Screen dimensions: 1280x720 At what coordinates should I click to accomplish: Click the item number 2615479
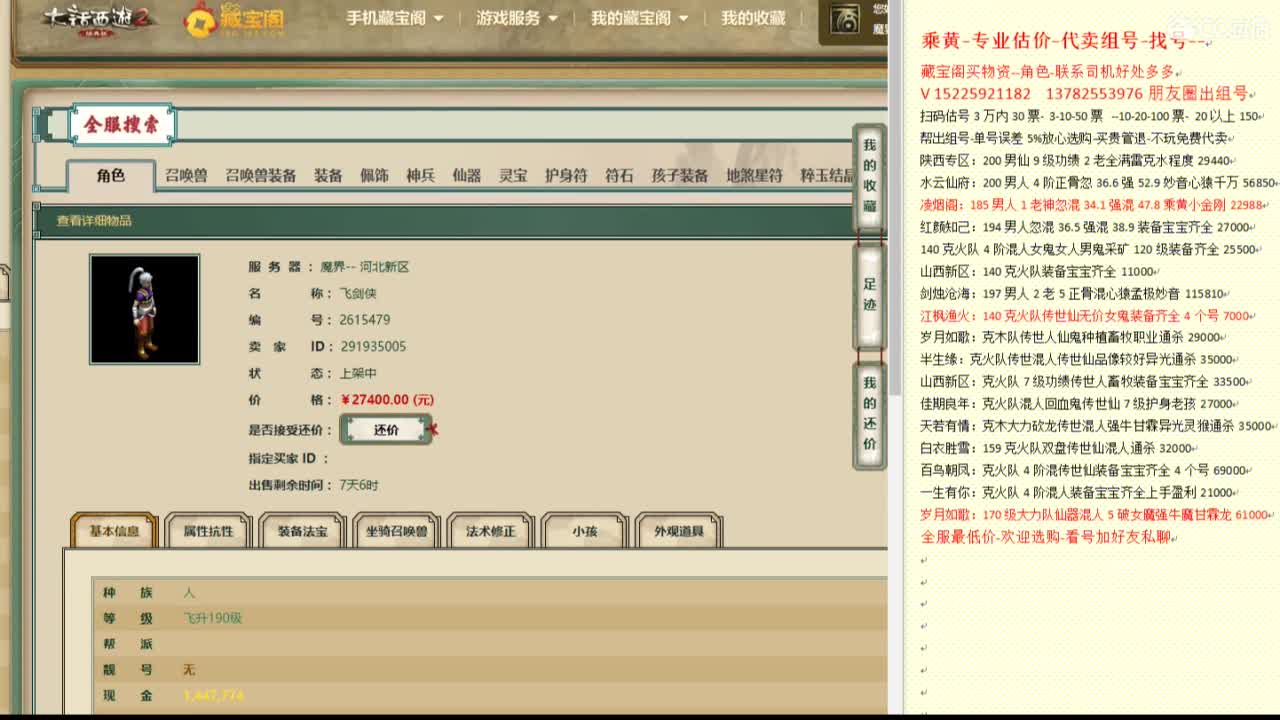365,320
